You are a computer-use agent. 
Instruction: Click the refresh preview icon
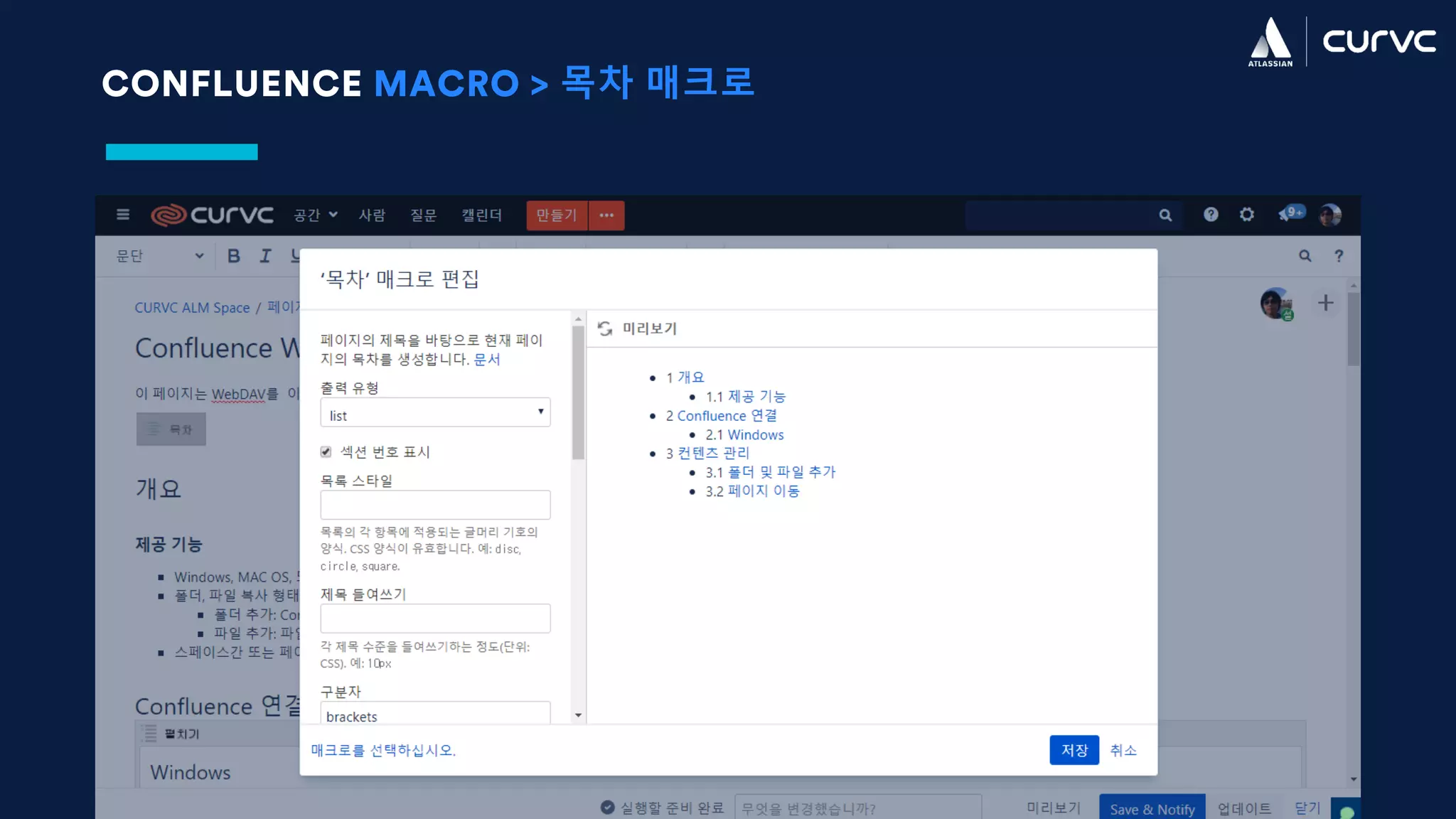605,328
